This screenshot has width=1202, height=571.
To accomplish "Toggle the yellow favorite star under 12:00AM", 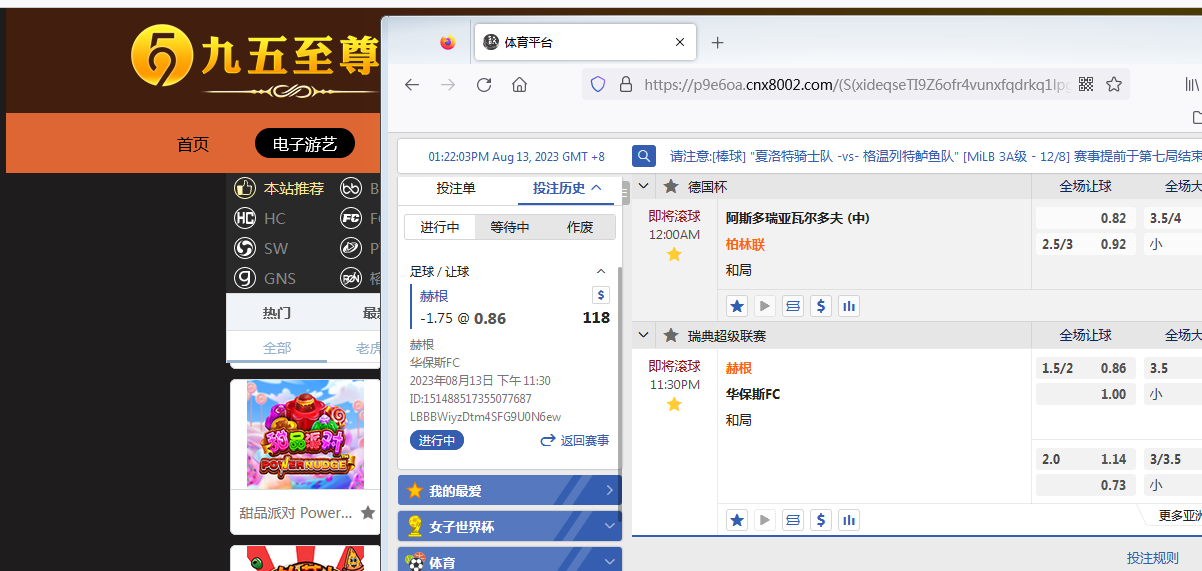I will pyautogui.click(x=674, y=255).
